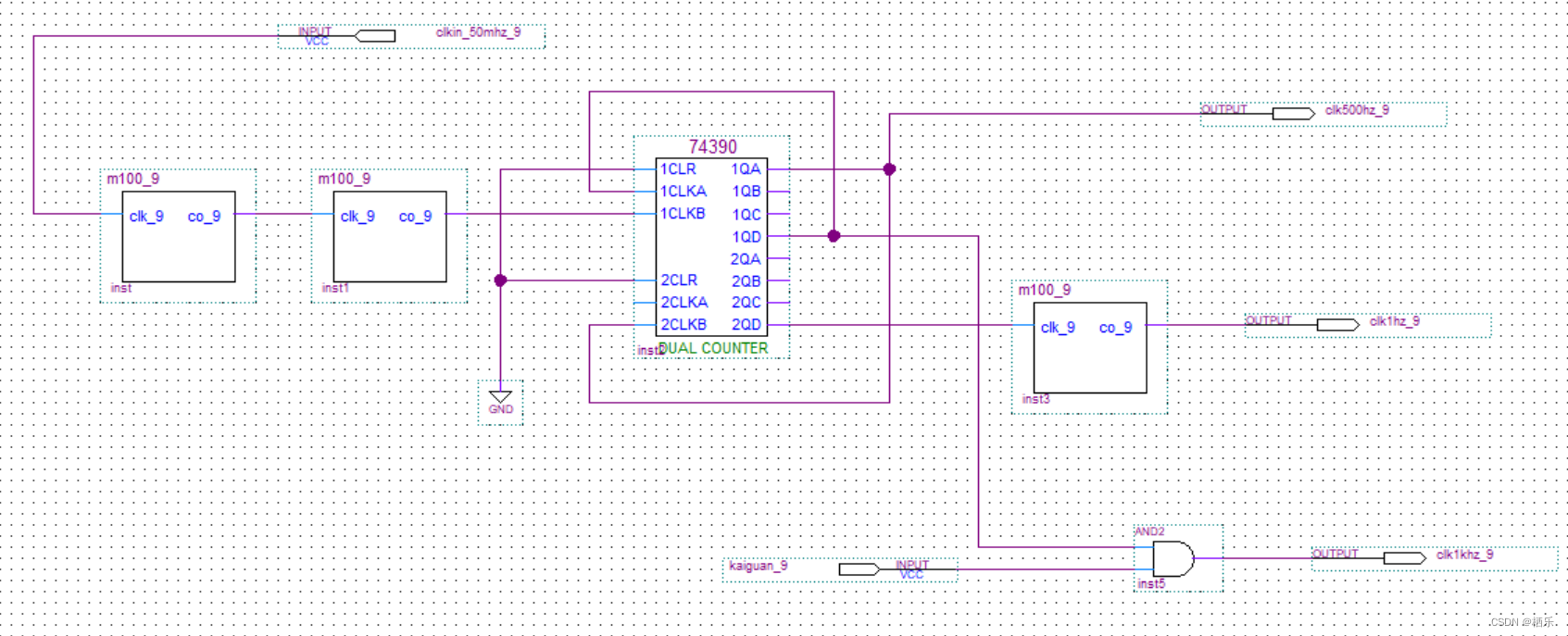Select the clk1khz_9 output pin symbol
Image resolution: width=1568 pixels, height=636 pixels.
(x=1405, y=558)
